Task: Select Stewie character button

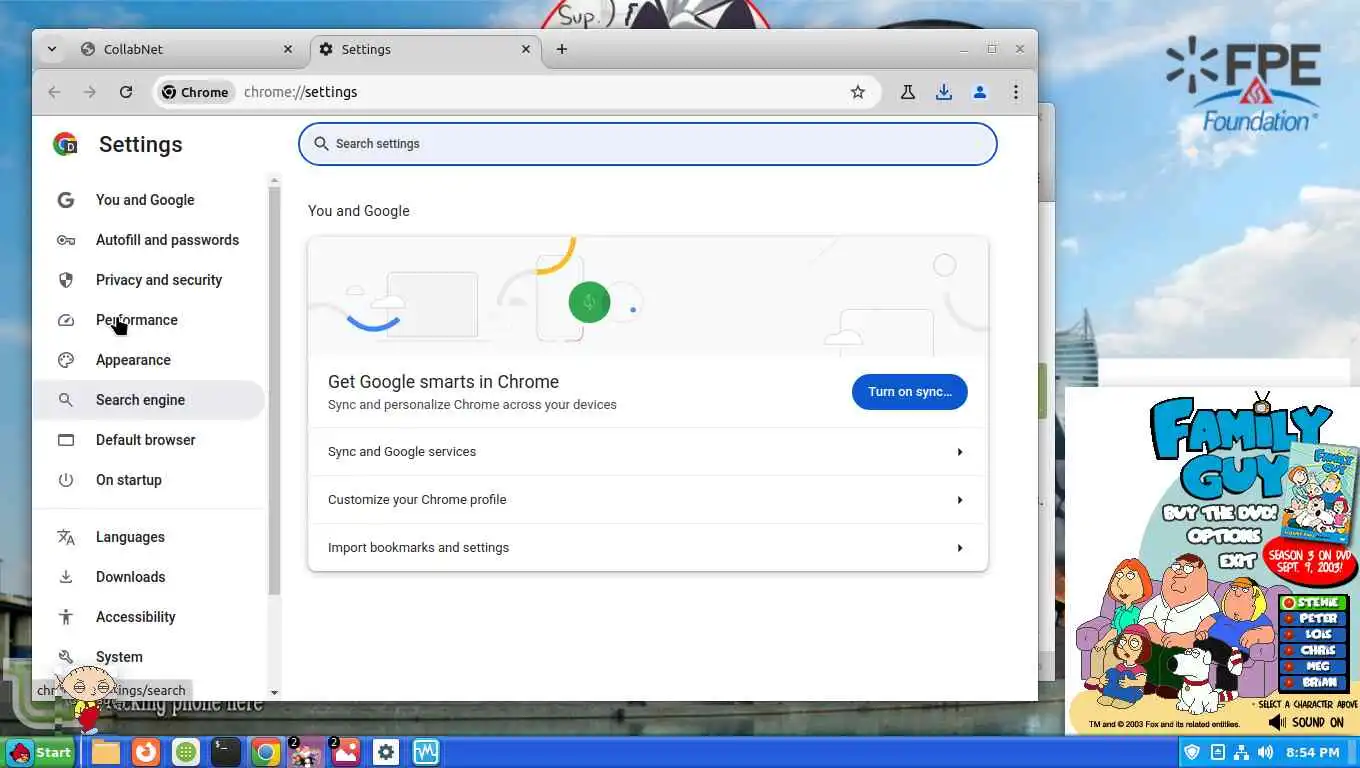Action: [1314, 603]
